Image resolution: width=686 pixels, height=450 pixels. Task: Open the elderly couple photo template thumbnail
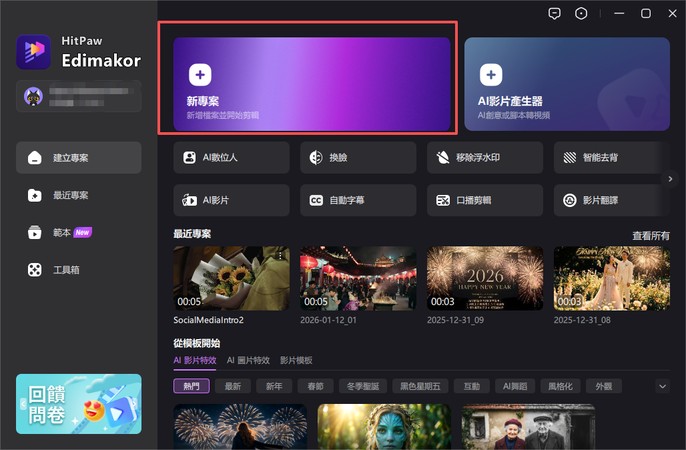(x=528, y=427)
